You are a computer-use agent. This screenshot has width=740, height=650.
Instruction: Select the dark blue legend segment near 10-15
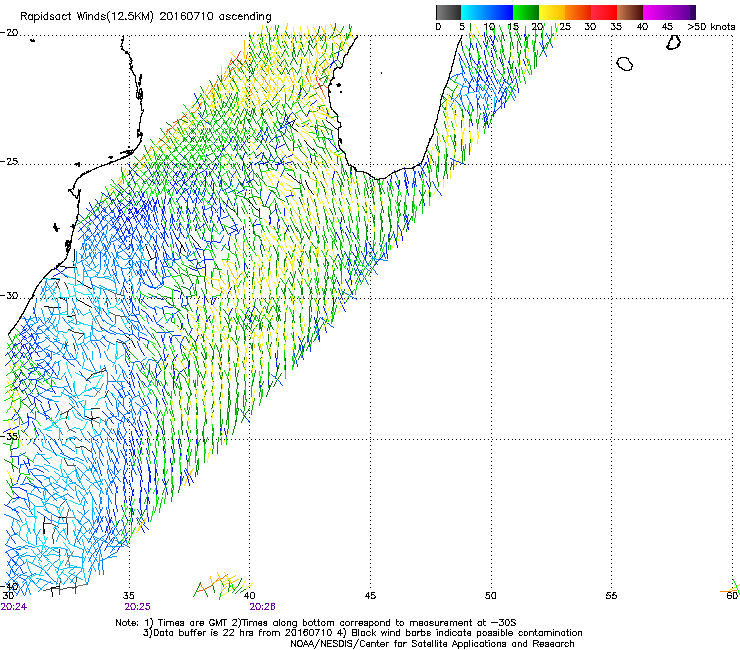[500, 12]
